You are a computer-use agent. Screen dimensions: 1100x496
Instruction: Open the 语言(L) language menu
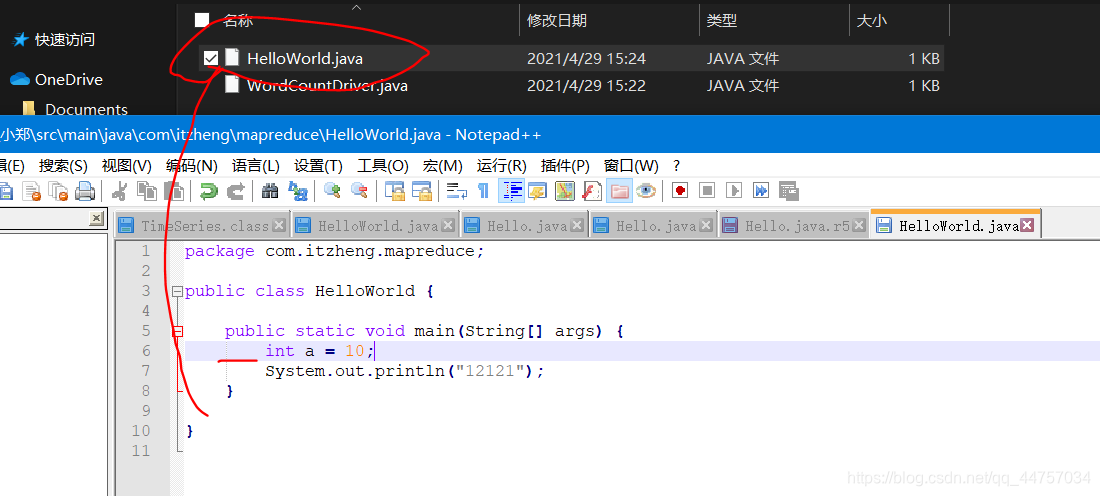pos(255,165)
